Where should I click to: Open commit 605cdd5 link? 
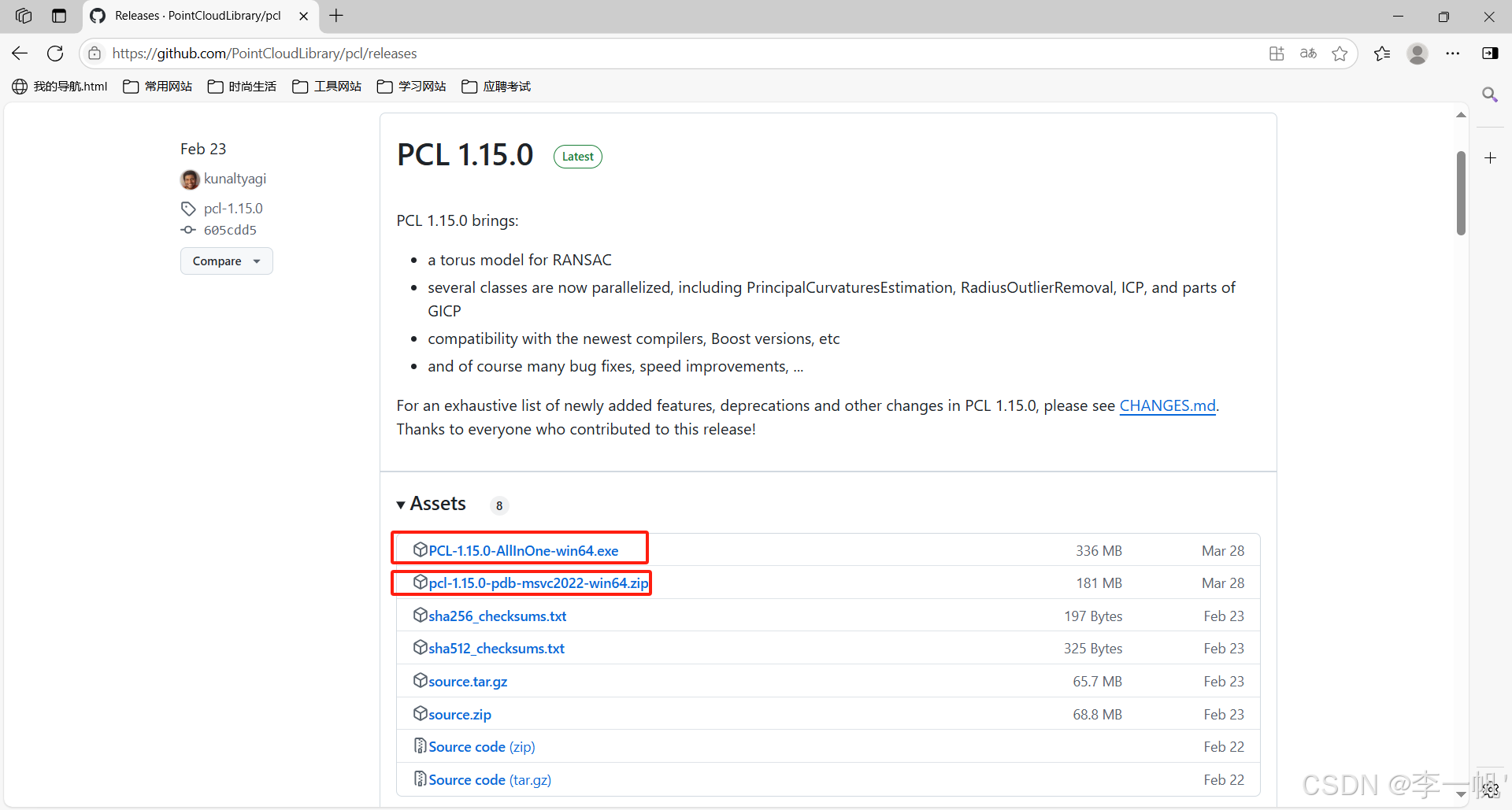(x=230, y=230)
